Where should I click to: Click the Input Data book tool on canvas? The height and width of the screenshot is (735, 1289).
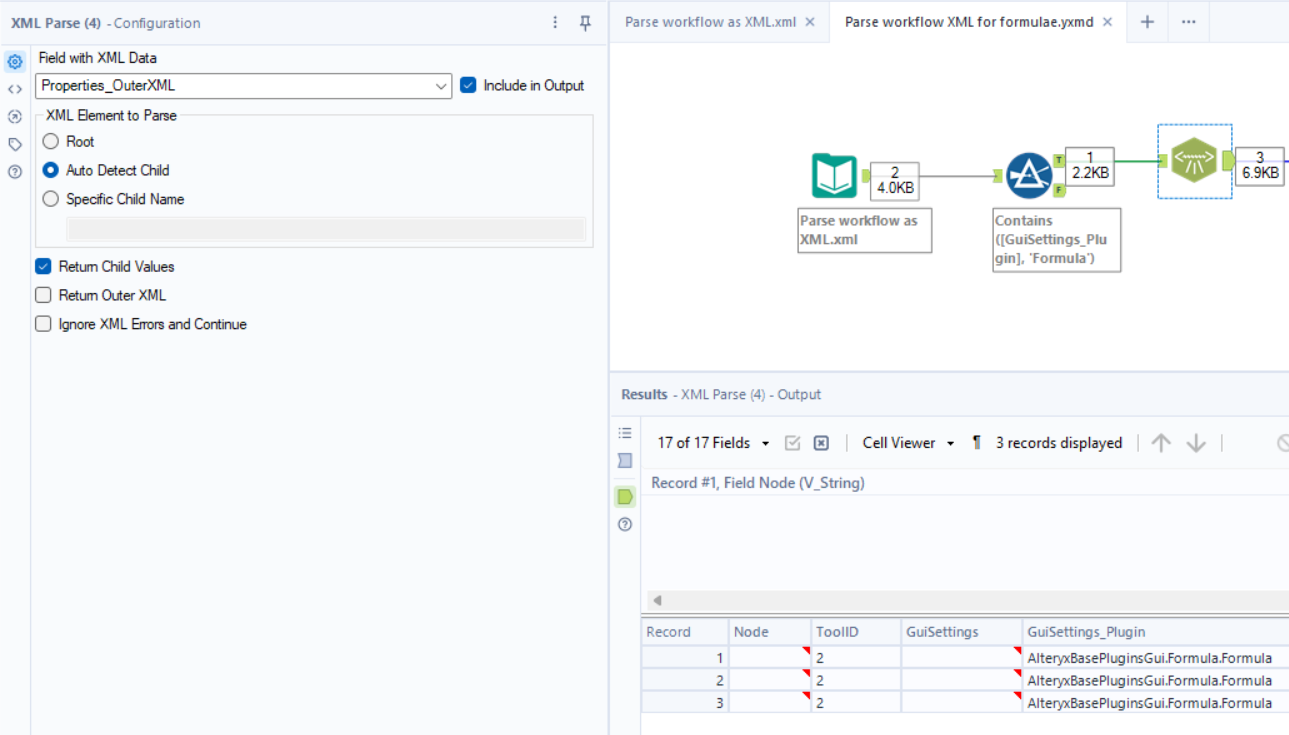(x=834, y=175)
